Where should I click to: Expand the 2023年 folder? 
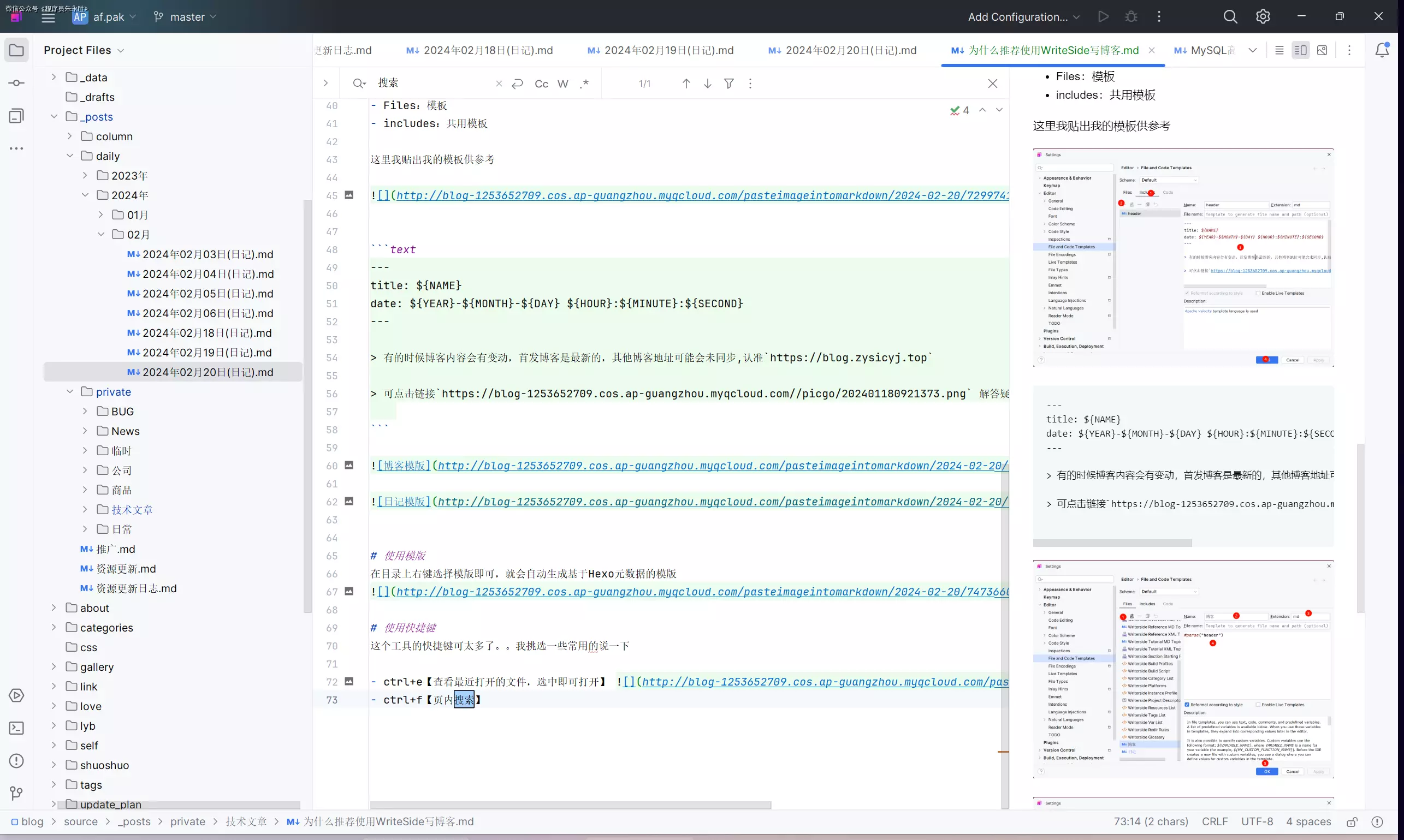coord(85,175)
